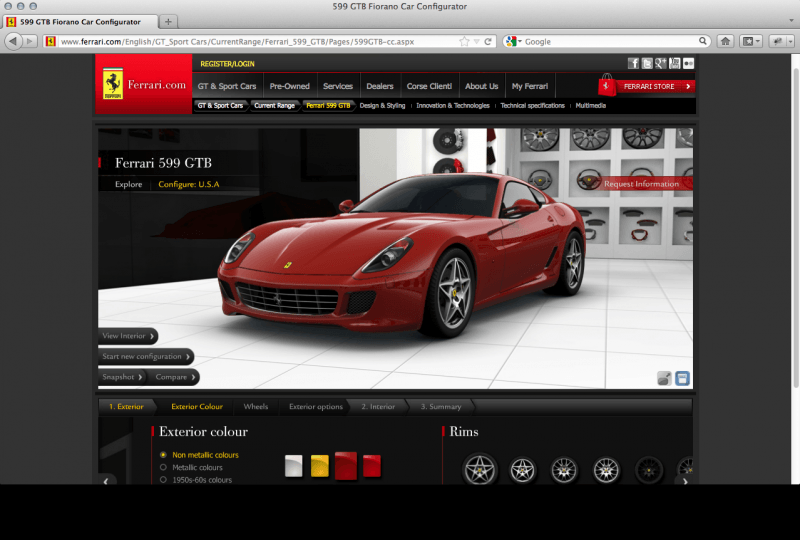Open the Services menu
This screenshot has height=540, width=800.
click(338, 86)
